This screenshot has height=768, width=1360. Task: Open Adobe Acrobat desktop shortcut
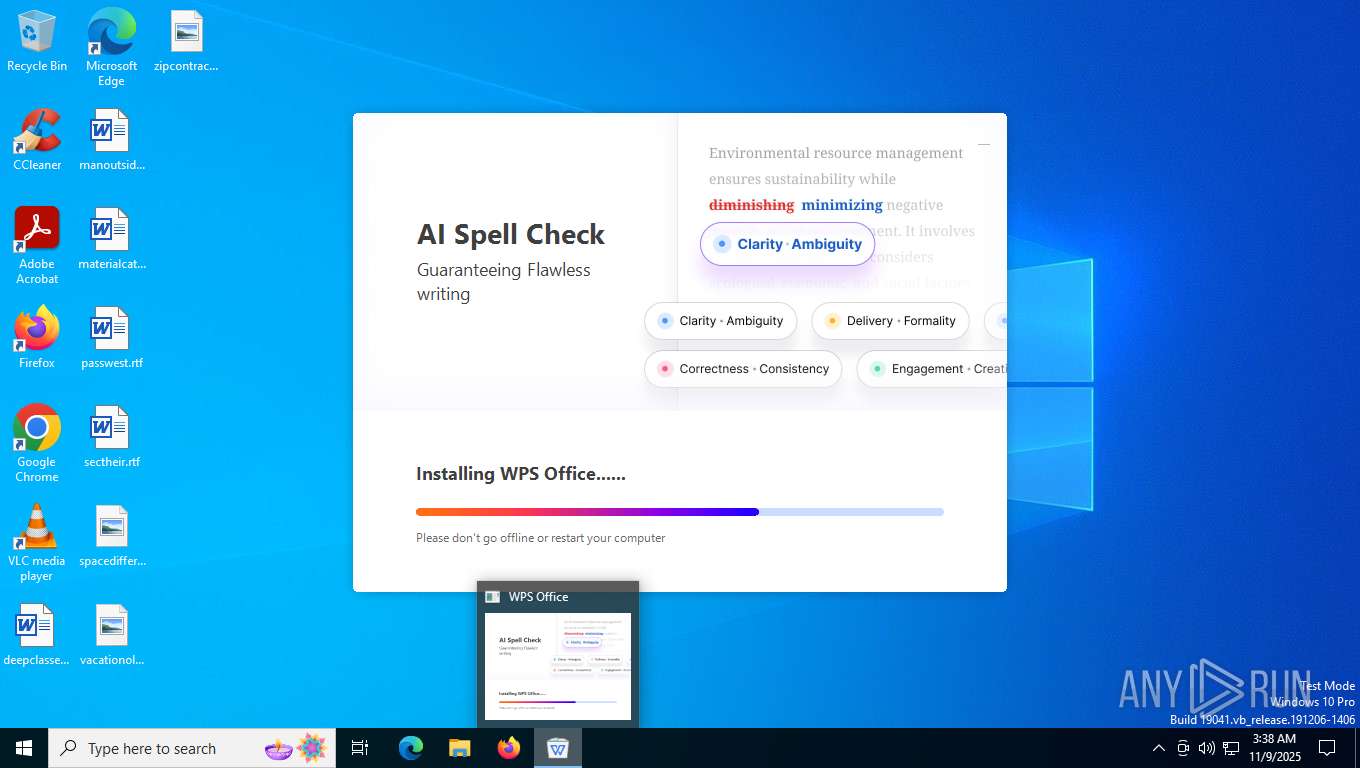click(x=37, y=246)
